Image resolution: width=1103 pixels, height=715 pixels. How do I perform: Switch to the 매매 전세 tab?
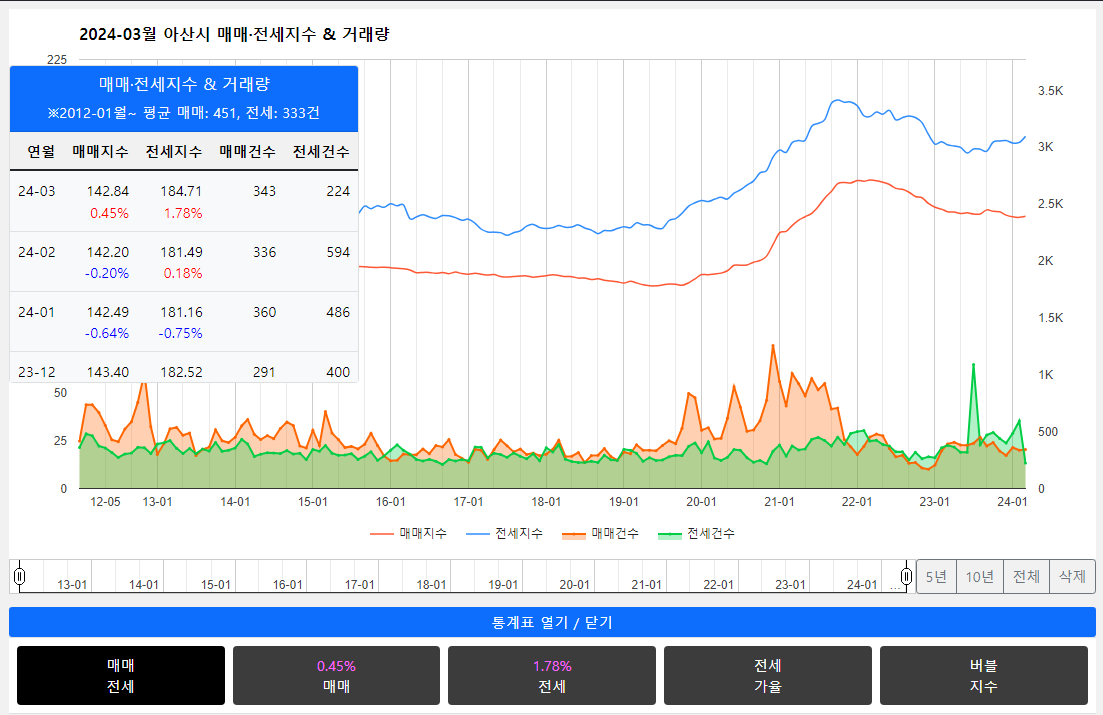(x=121, y=676)
